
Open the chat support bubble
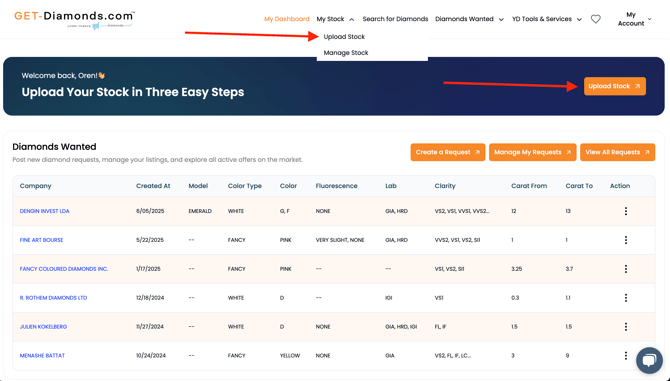[649, 360]
